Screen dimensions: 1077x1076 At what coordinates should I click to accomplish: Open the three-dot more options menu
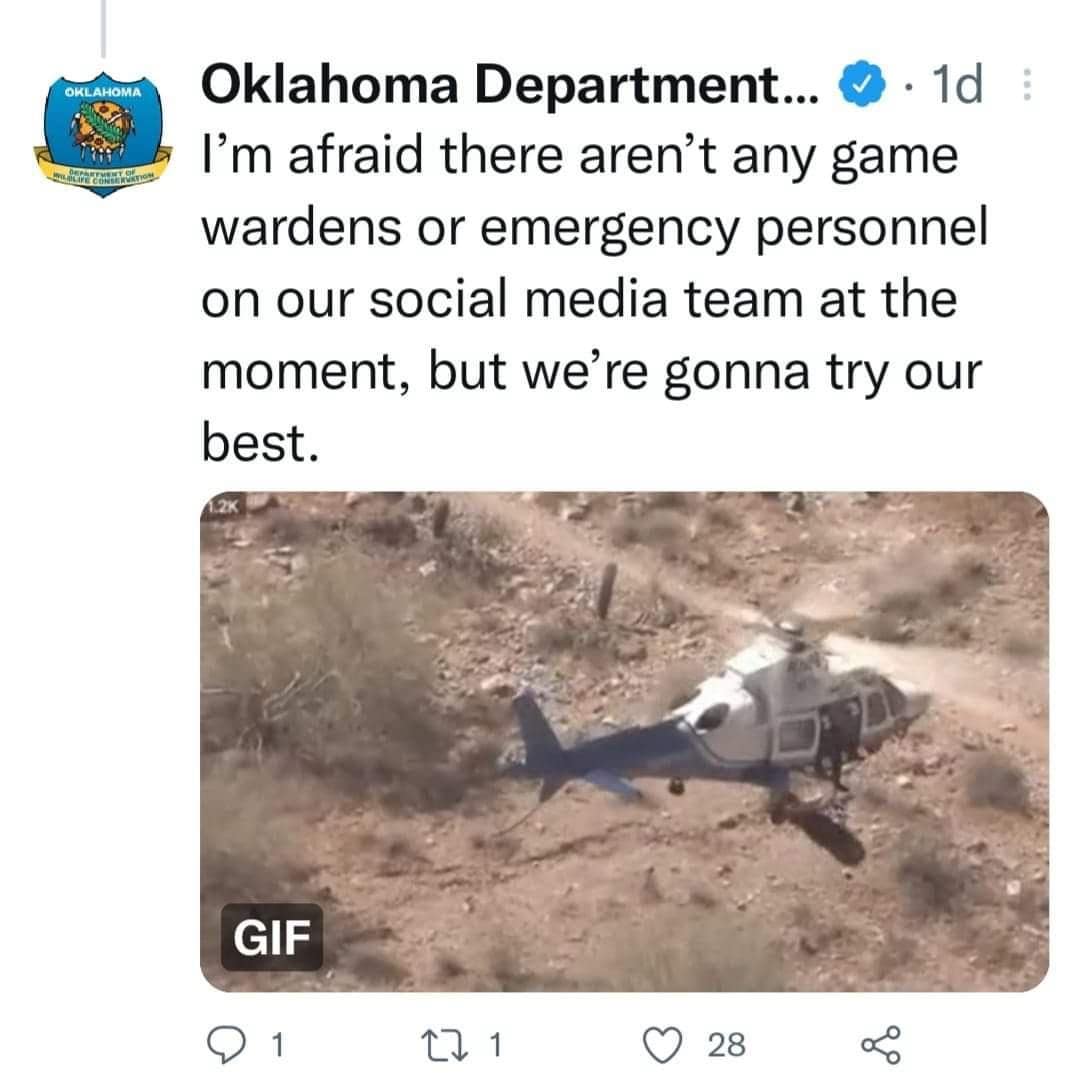(x=1026, y=84)
